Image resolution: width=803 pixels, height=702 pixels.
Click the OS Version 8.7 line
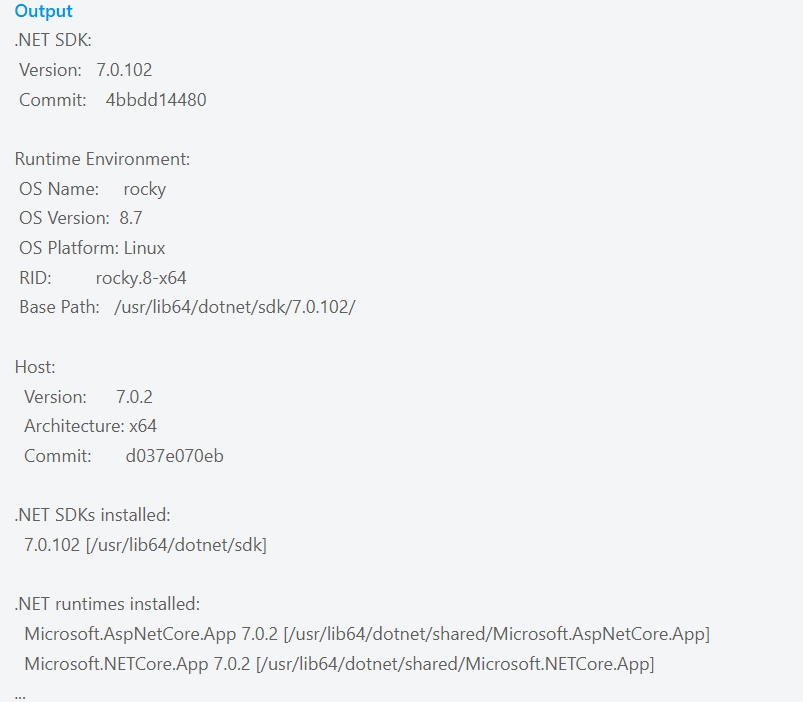point(80,218)
